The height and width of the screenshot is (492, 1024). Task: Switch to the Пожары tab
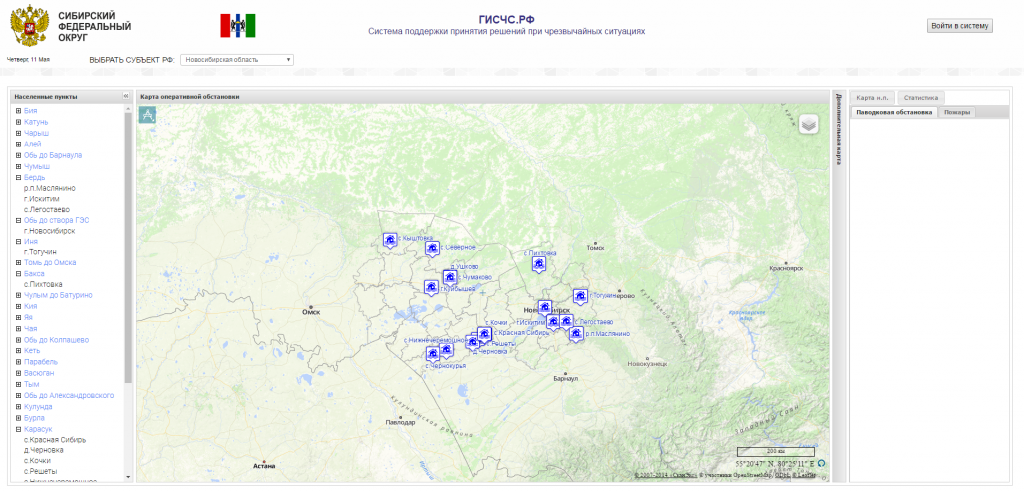click(957, 112)
